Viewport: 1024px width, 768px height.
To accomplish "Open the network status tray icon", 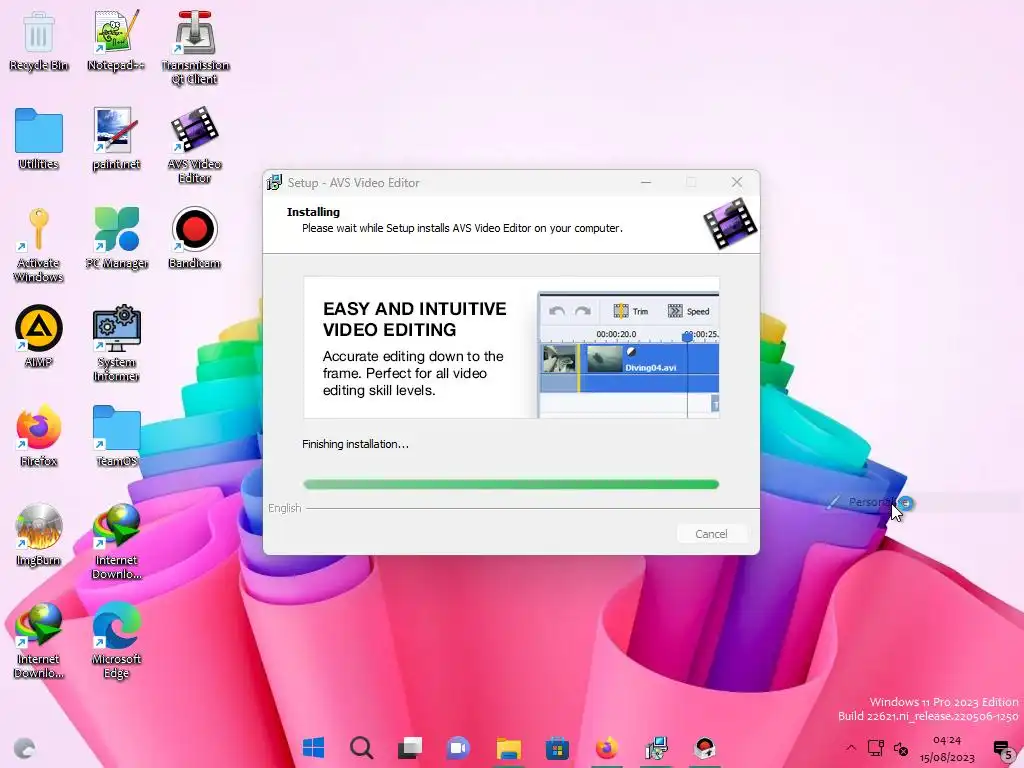I will click(x=876, y=748).
